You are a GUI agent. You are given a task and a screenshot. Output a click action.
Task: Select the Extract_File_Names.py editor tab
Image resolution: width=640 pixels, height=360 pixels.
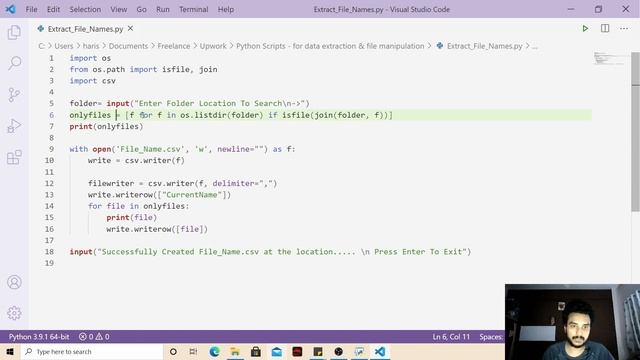pyautogui.click(x=85, y=29)
